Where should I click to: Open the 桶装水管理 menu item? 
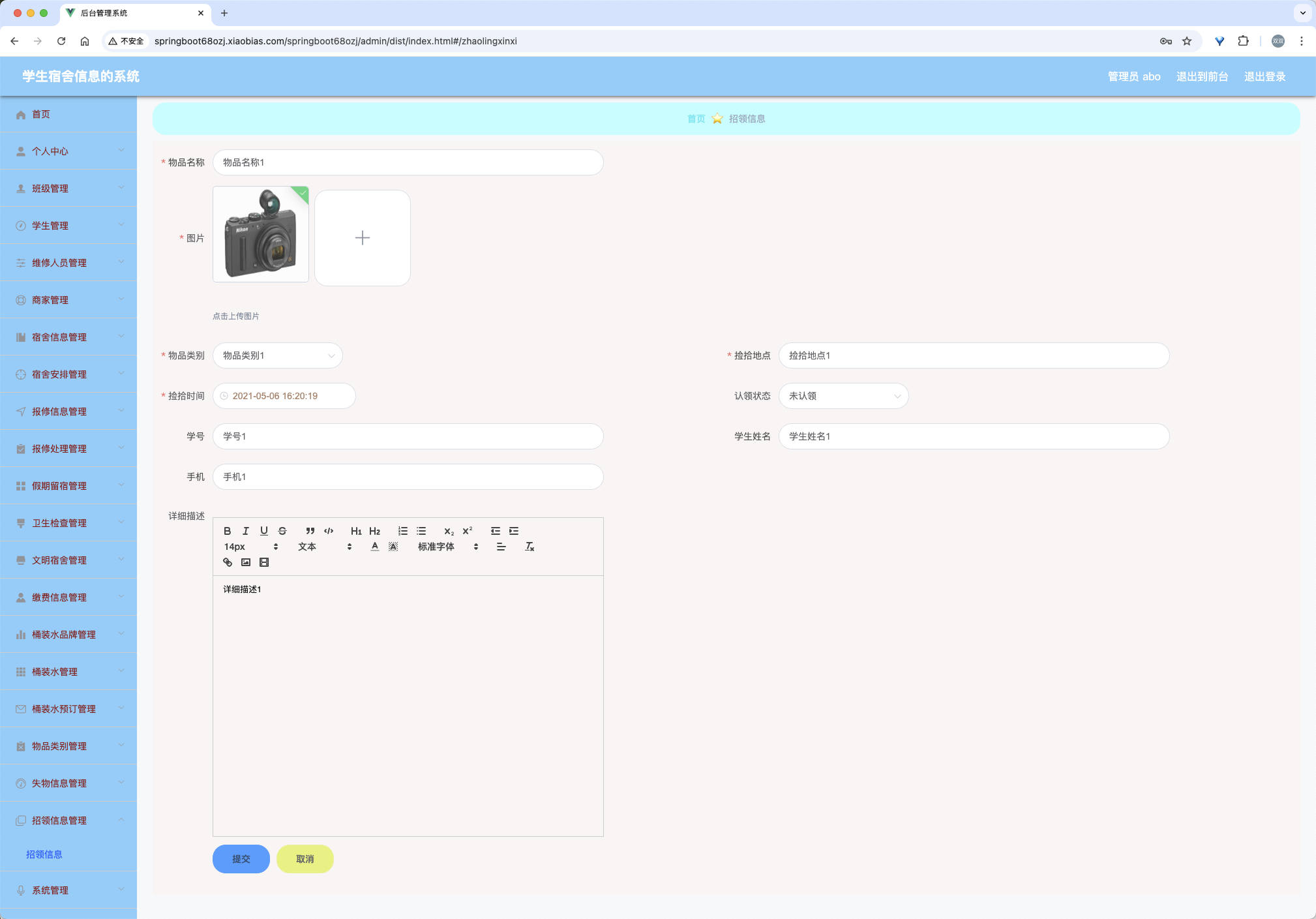(x=68, y=672)
